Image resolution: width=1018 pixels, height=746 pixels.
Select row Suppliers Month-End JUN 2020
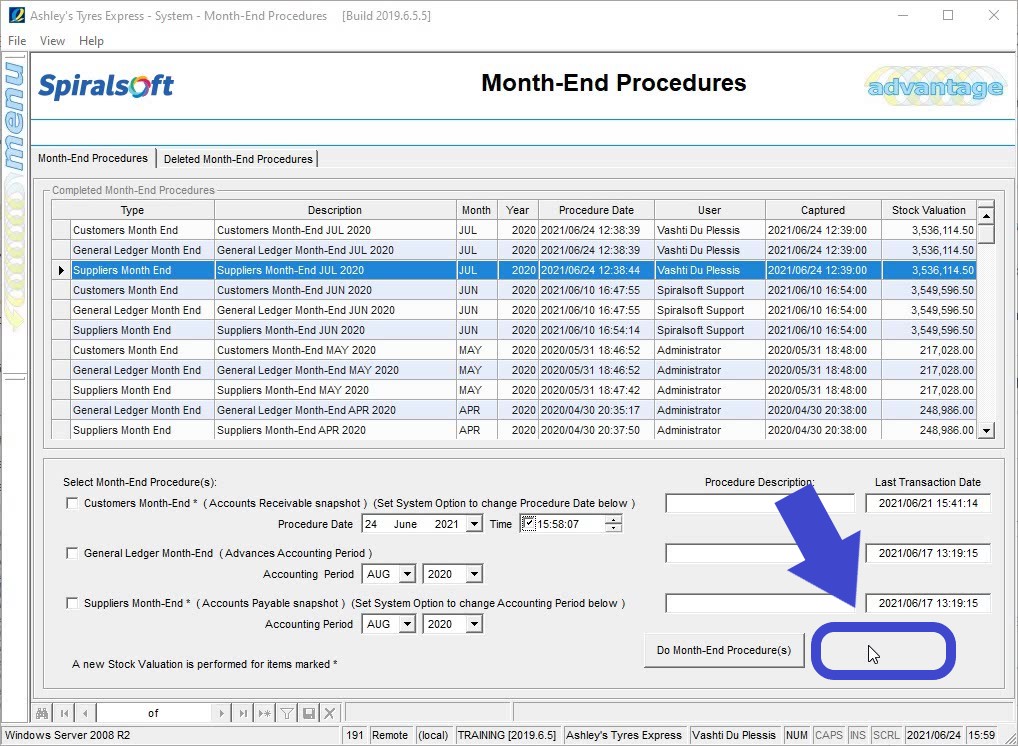(514, 330)
